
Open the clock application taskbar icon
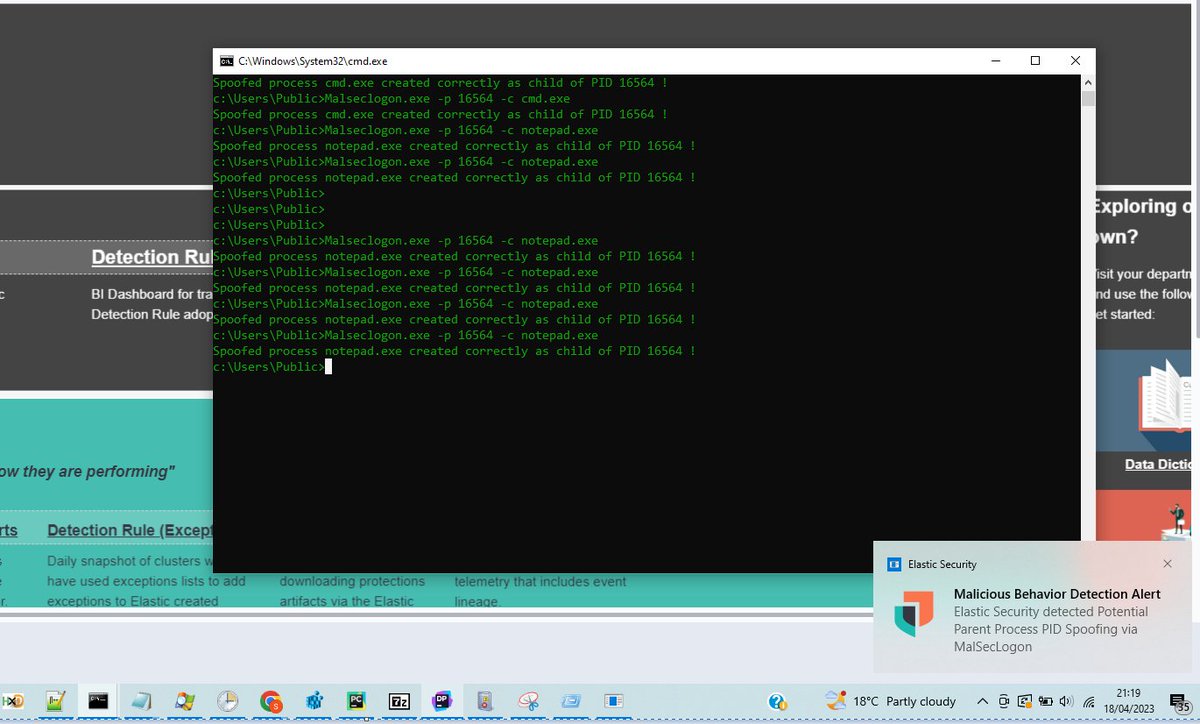pyautogui.click(x=227, y=701)
